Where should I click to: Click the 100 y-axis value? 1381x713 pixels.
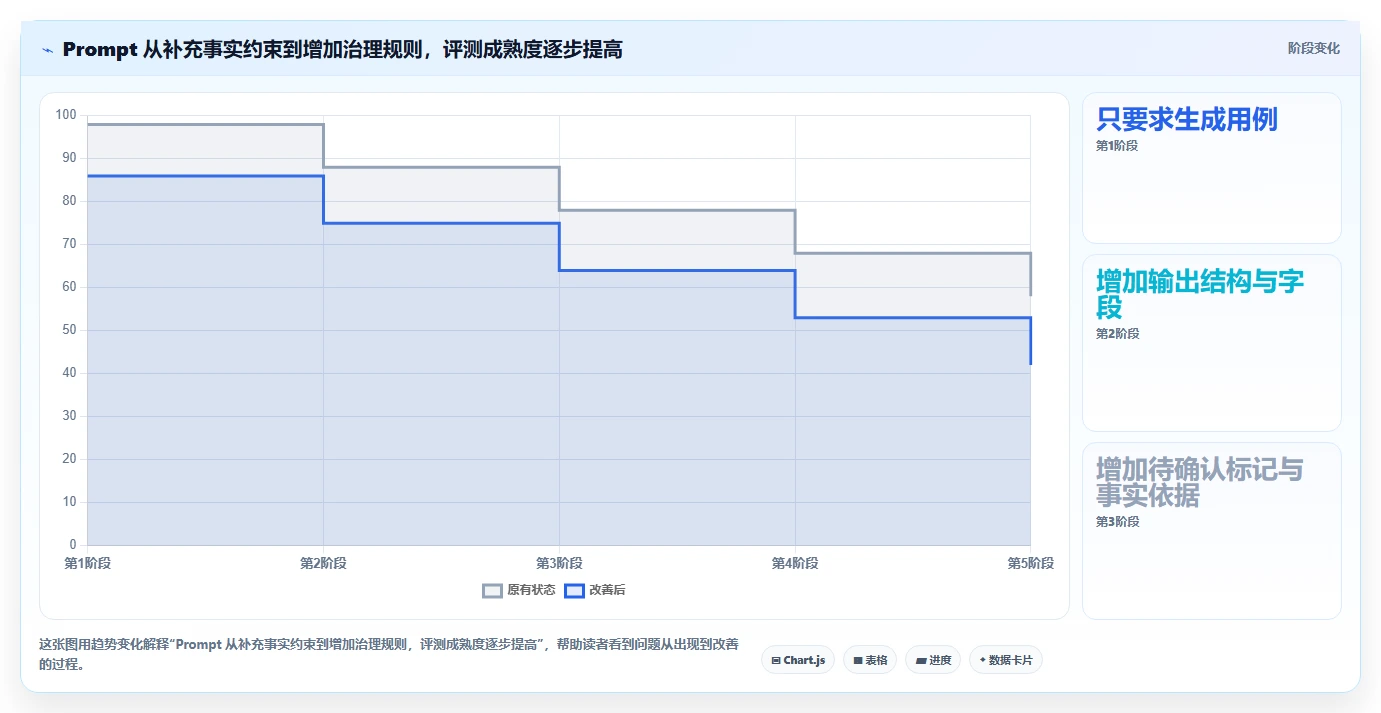pyautogui.click(x=66, y=115)
